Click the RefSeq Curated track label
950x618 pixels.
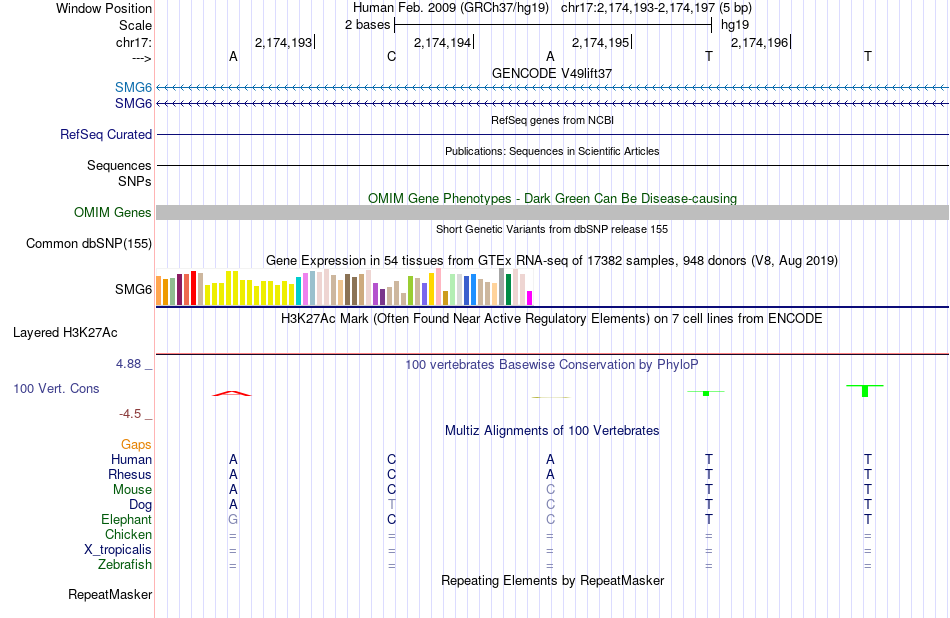click(105, 135)
